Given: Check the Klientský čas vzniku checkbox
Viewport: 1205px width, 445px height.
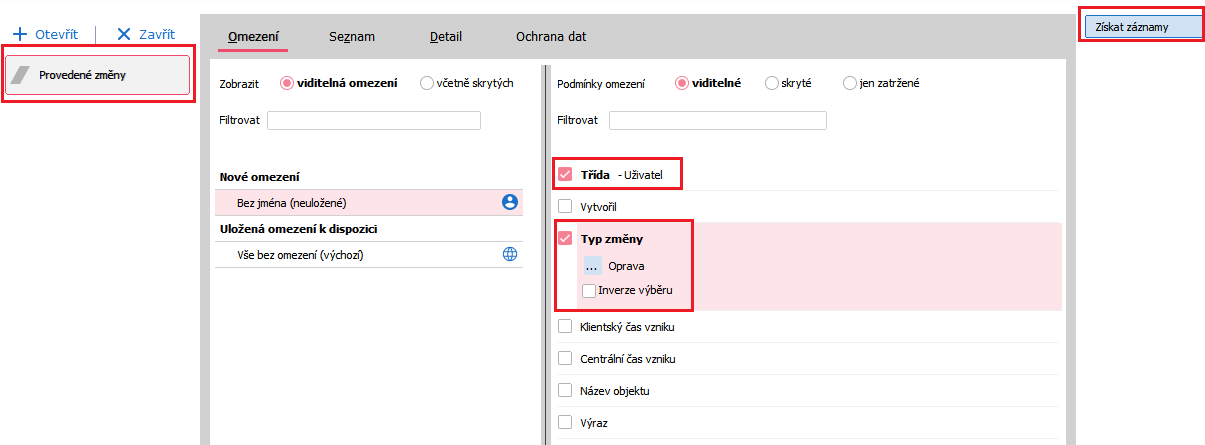Looking at the screenshot, I should [x=565, y=327].
